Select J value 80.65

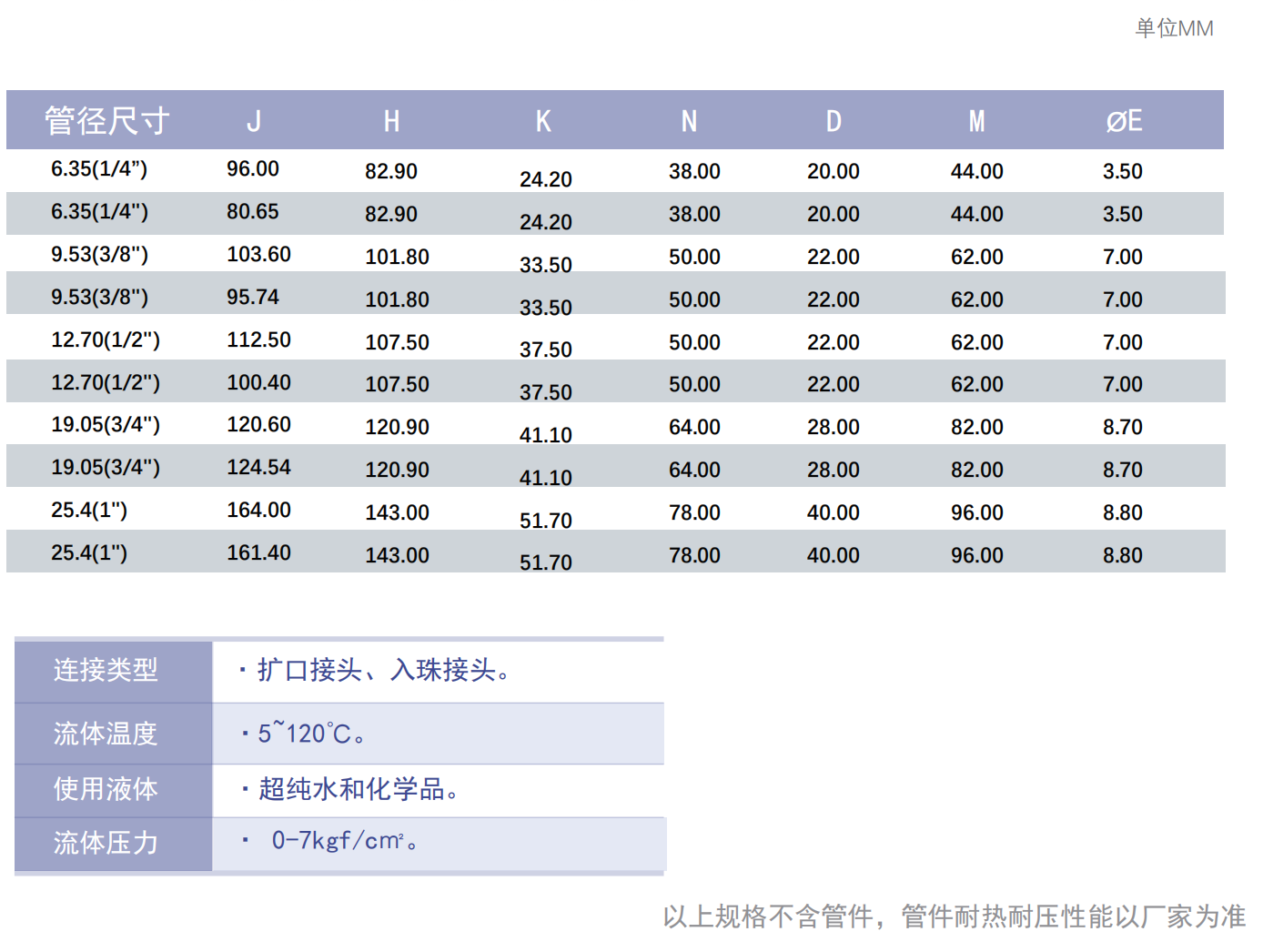pos(253,211)
